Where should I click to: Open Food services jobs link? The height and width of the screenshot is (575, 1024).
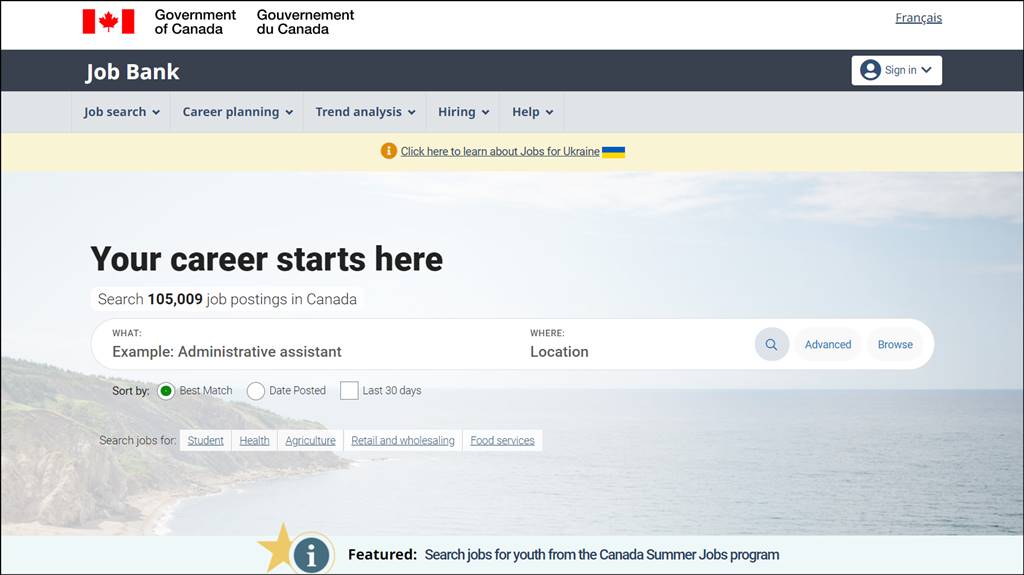click(502, 440)
